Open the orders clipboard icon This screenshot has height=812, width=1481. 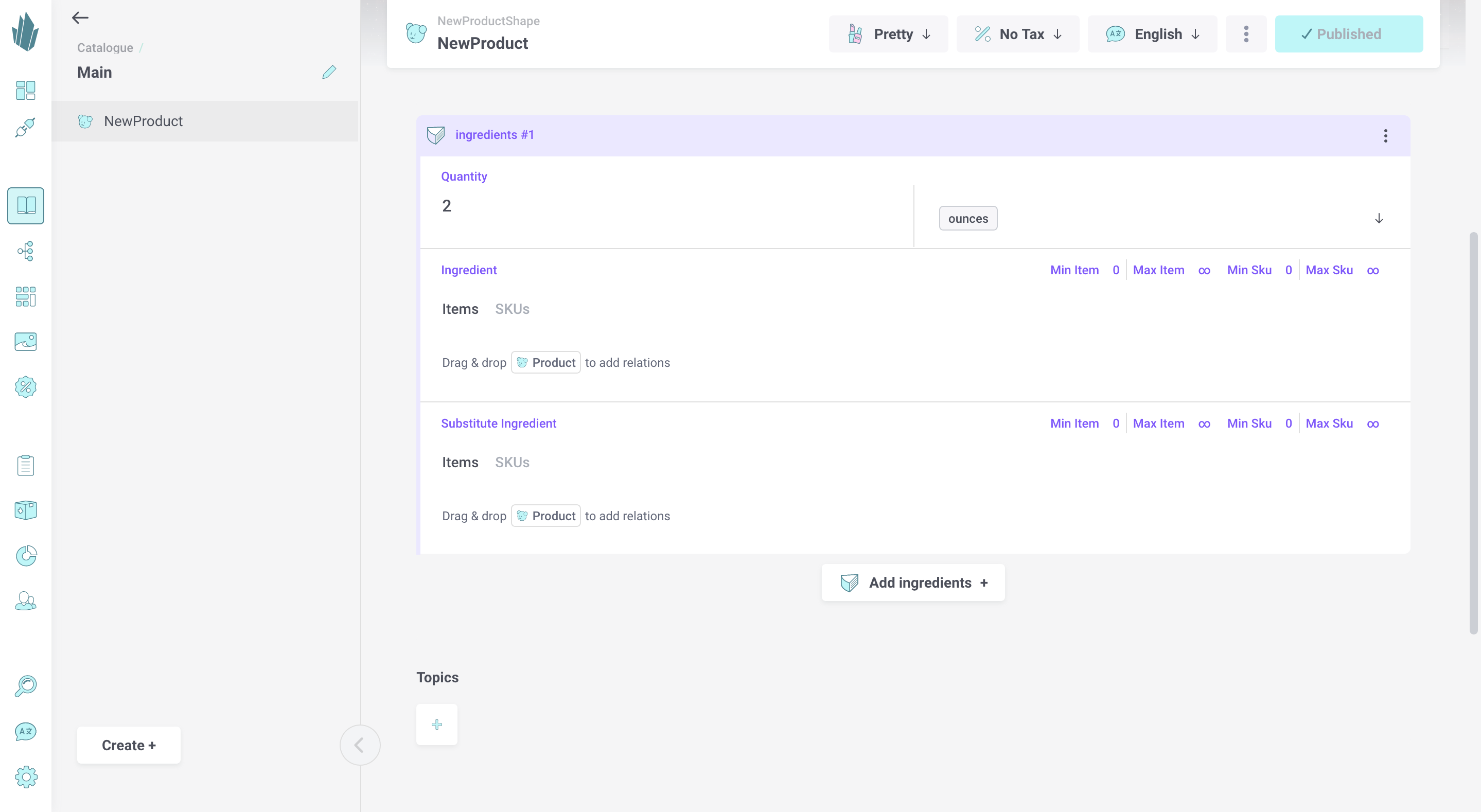[25, 465]
